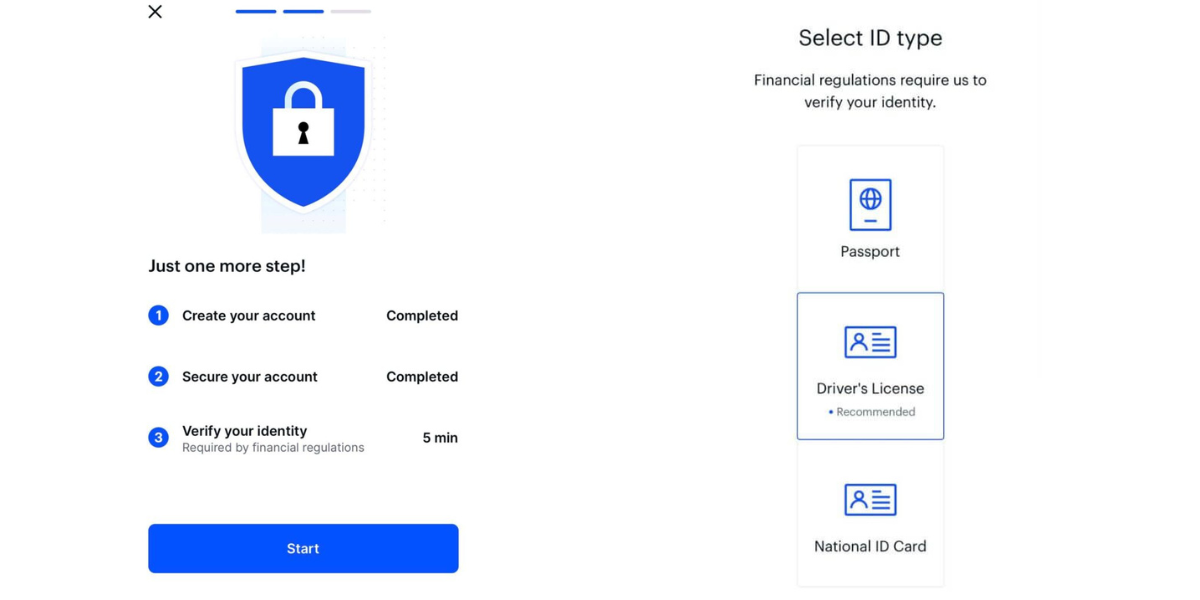Image resolution: width=1200 pixels, height=600 pixels.
Task: Click the 'Verify your identity' step label
Action: pos(244,431)
